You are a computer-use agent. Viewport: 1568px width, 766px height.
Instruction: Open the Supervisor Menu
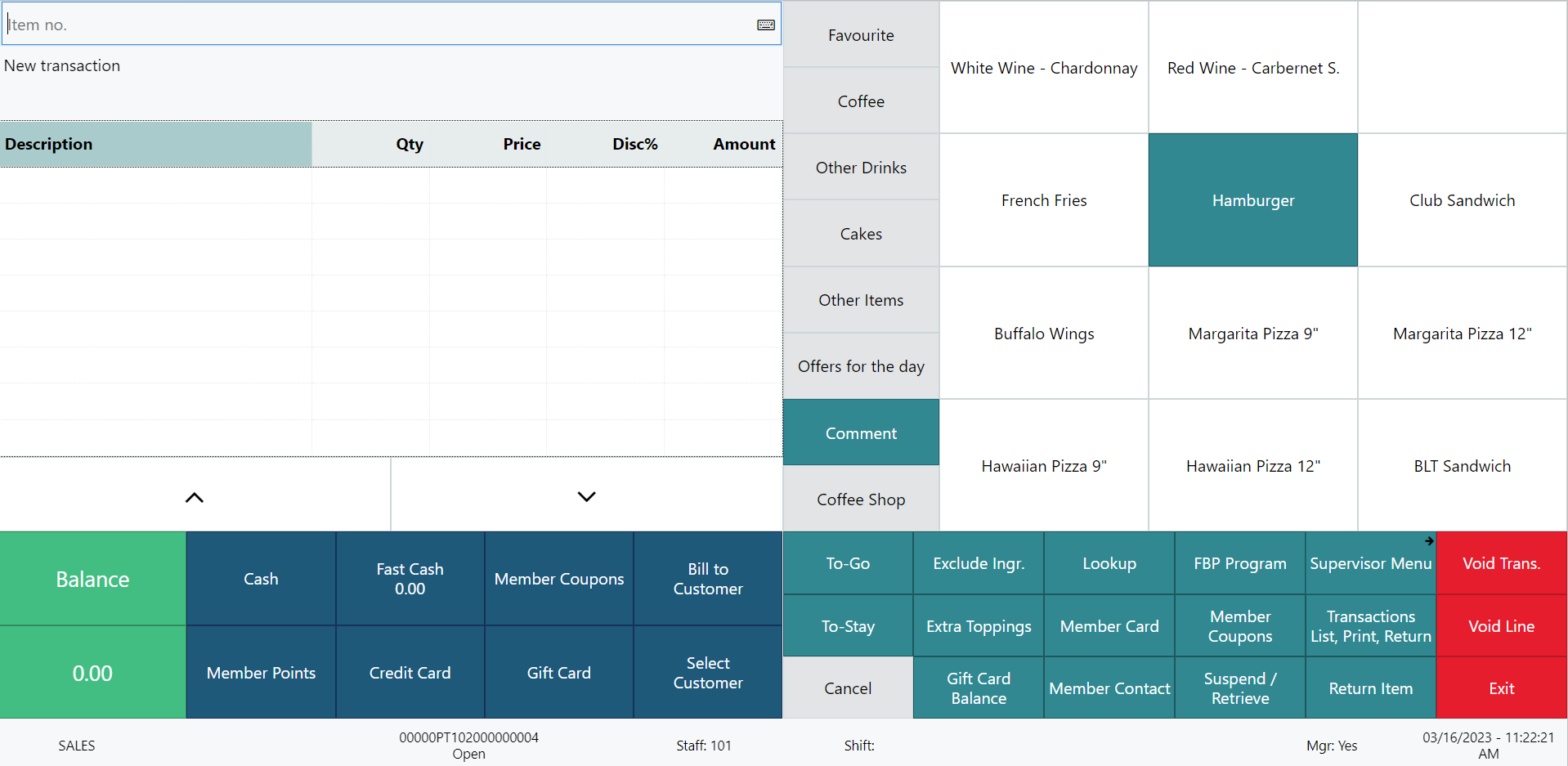(x=1370, y=563)
